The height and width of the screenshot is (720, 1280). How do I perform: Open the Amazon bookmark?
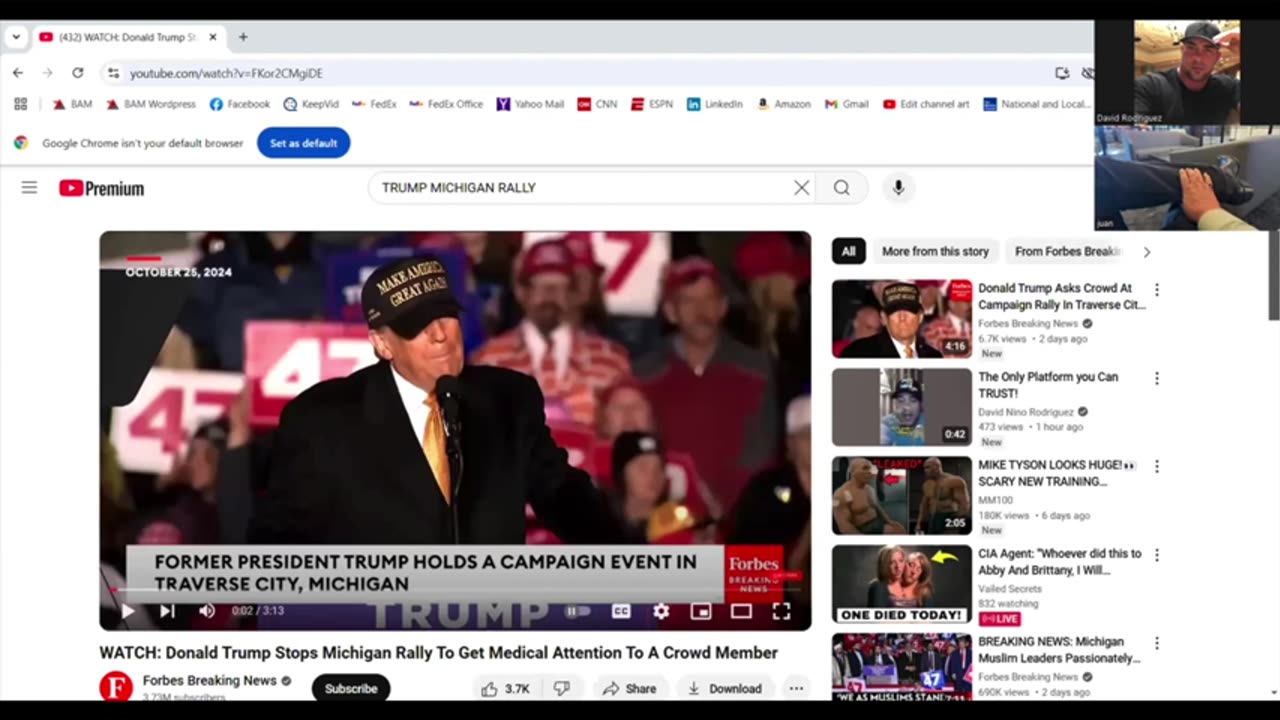pyautogui.click(x=784, y=104)
